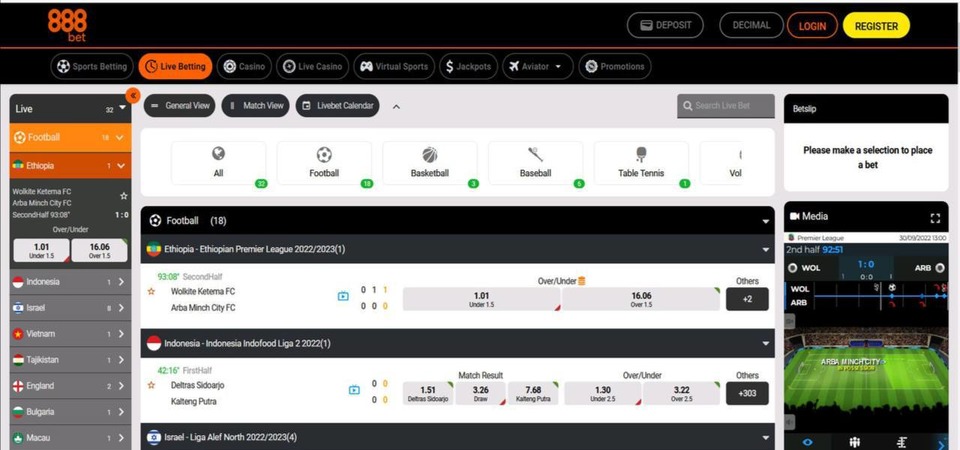The height and width of the screenshot is (450, 960).
Task: Click the next arrow in Media panel
Action: [x=941, y=443]
